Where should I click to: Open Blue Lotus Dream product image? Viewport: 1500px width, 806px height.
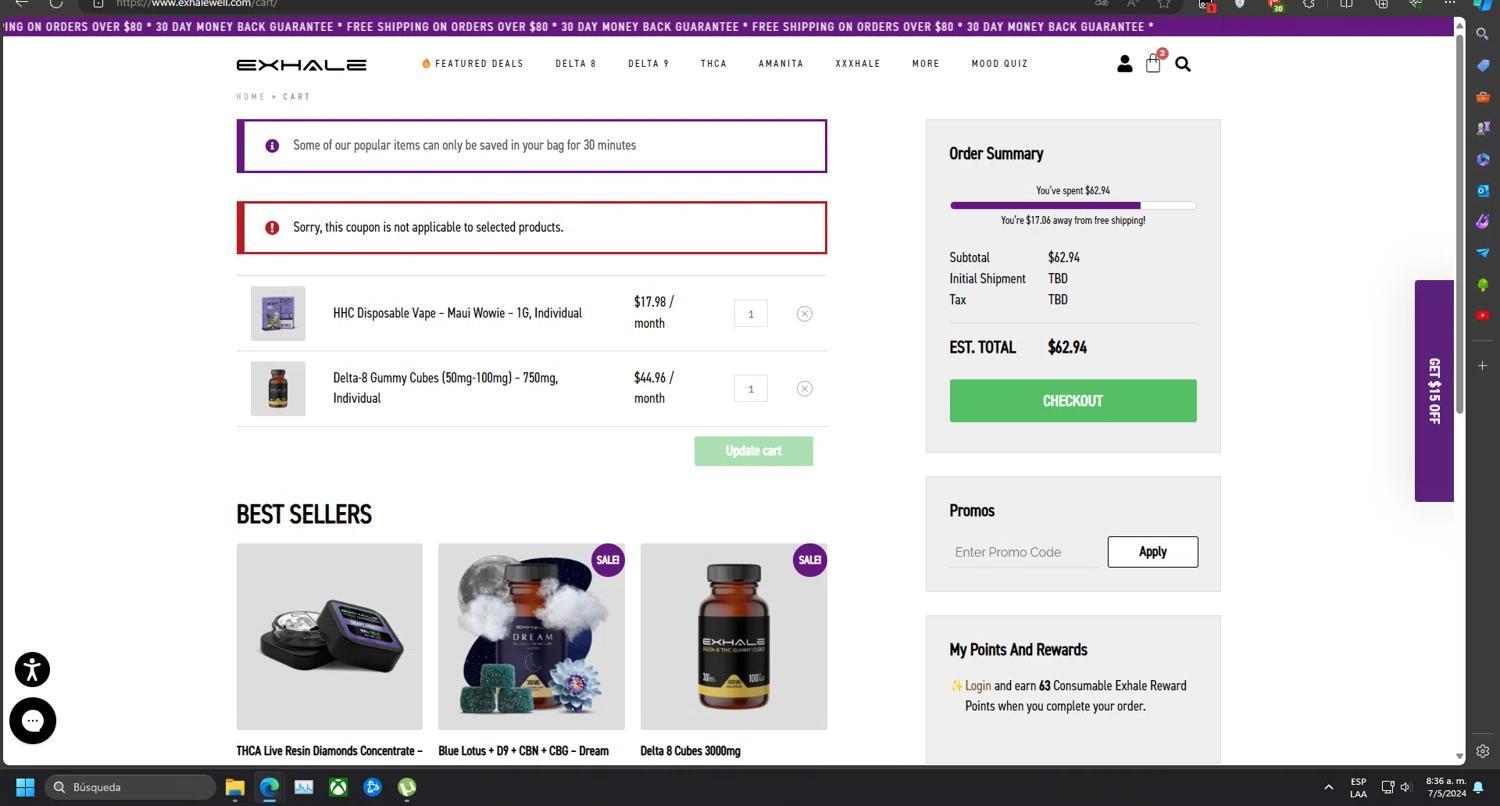click(532, 637)
